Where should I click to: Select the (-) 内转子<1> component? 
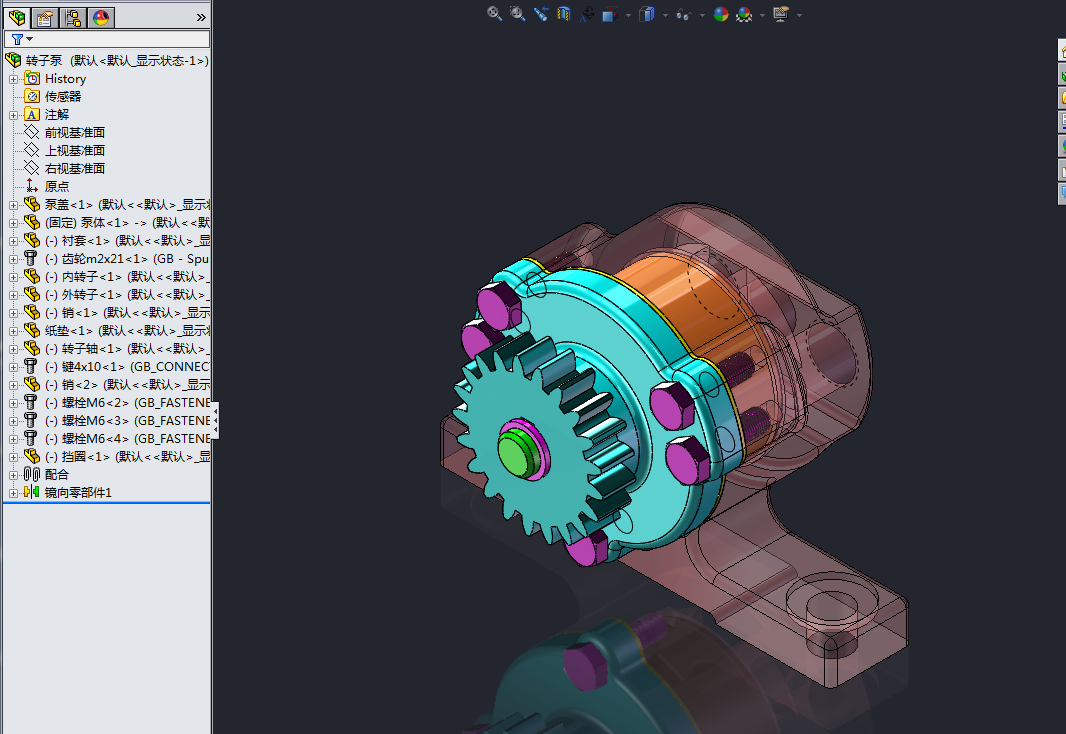(x=127, y=277)
